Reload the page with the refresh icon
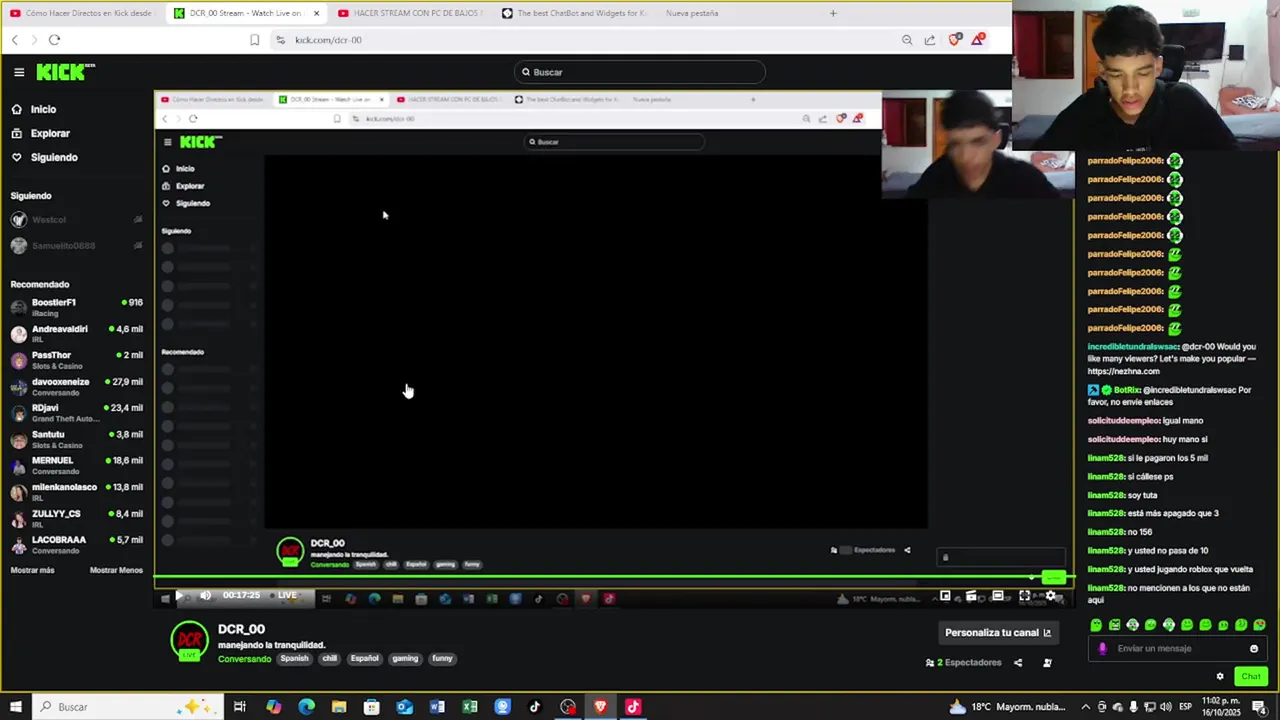The width and height of the screenshot is (1280, 720). pos(54,40)
